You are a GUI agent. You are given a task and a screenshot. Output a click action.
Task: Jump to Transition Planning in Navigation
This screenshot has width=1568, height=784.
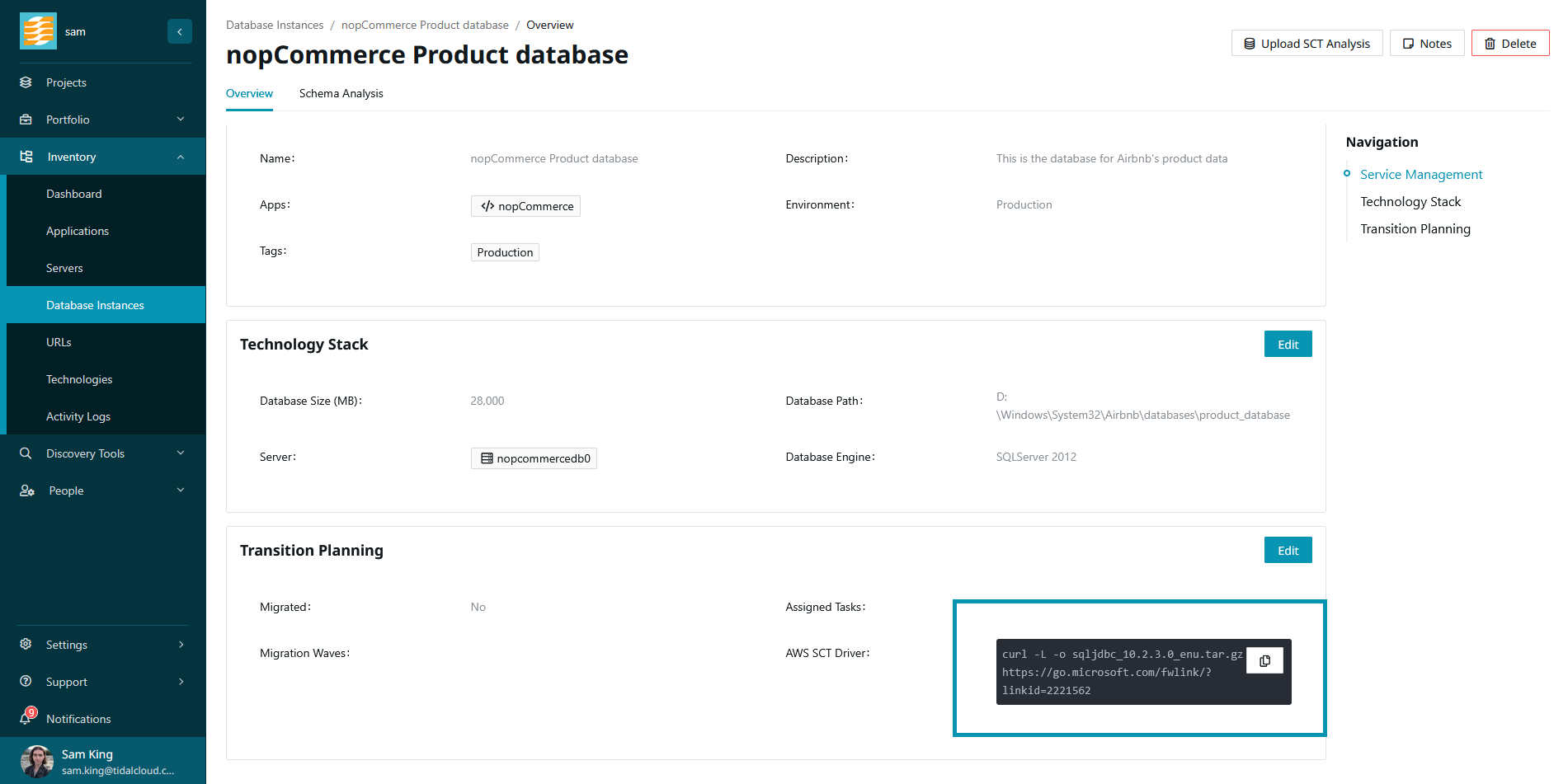(x=1415, y=229)
